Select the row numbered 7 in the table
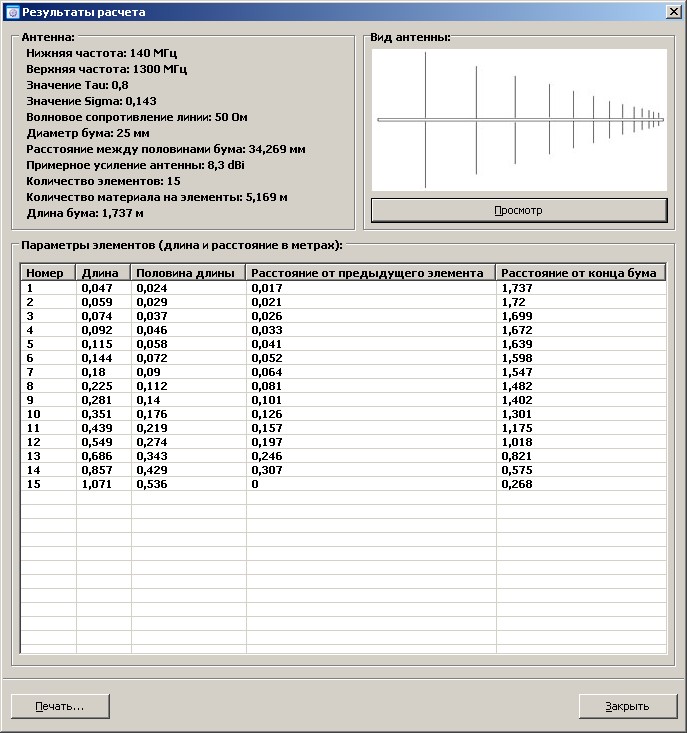 point(344,372)
